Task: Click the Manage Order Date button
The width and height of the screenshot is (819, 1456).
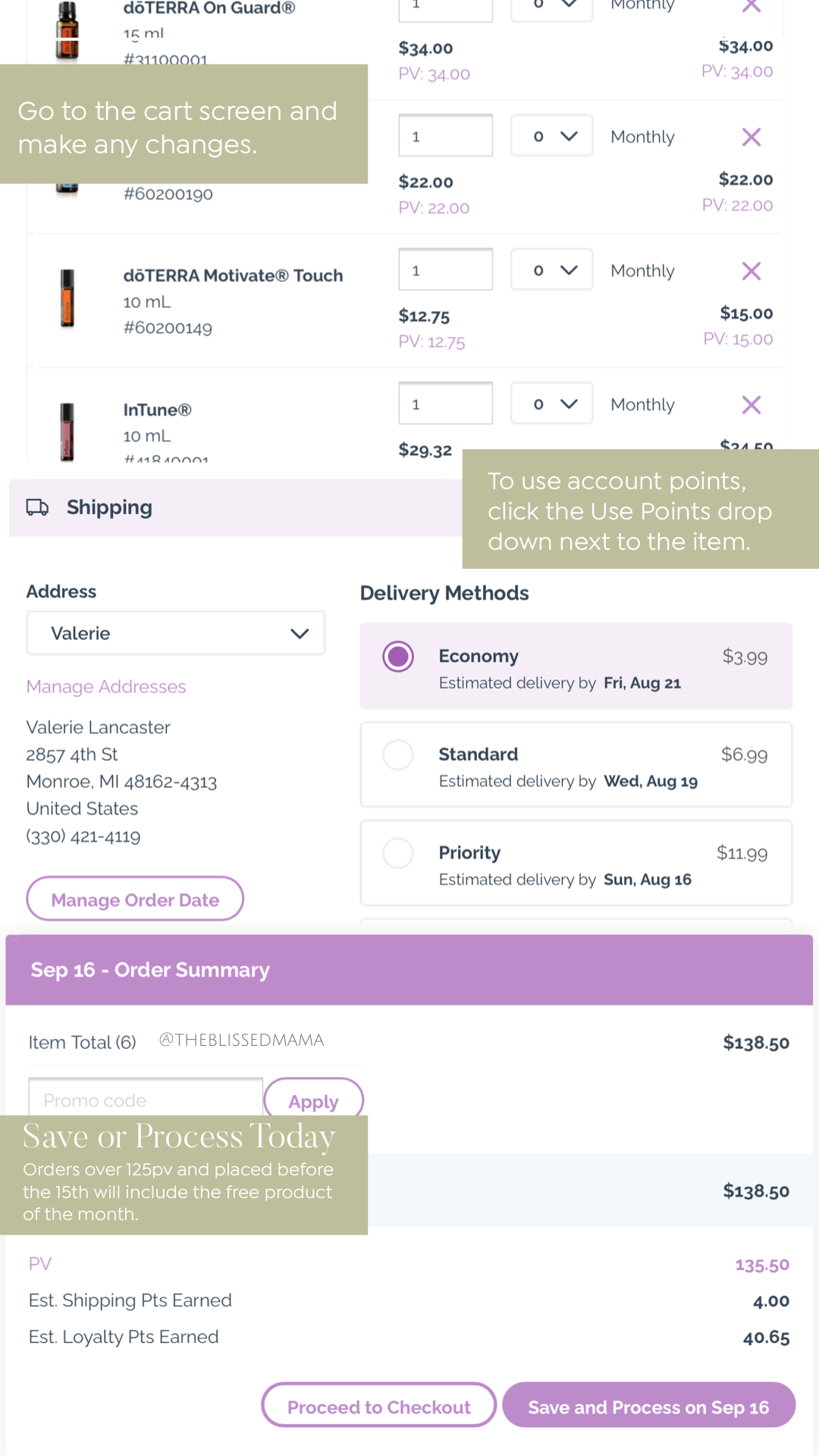Action: tap(135, 899)
